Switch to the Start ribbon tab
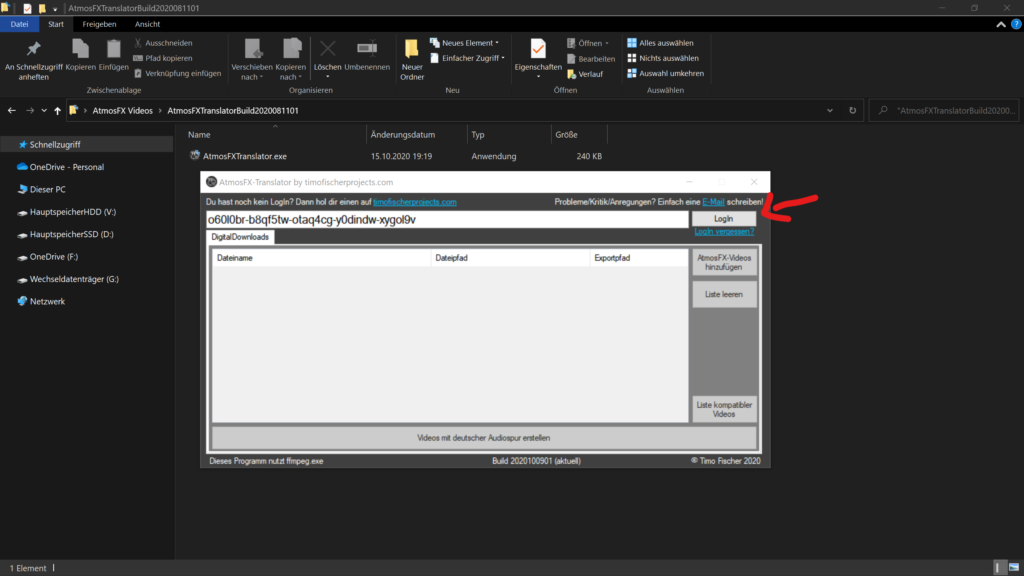The width and height of the screenshot is (1024, 576). point(56,24)
